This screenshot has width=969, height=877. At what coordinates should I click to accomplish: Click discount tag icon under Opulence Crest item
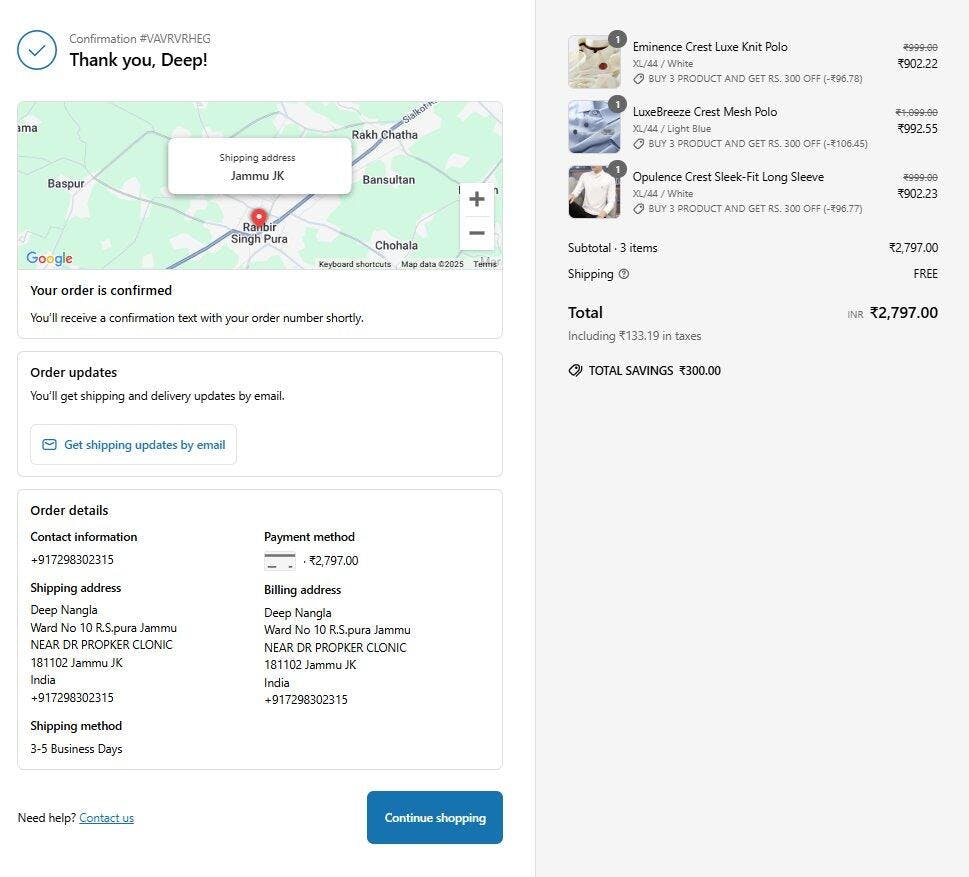pyautogui.click(x=638, y=208)
